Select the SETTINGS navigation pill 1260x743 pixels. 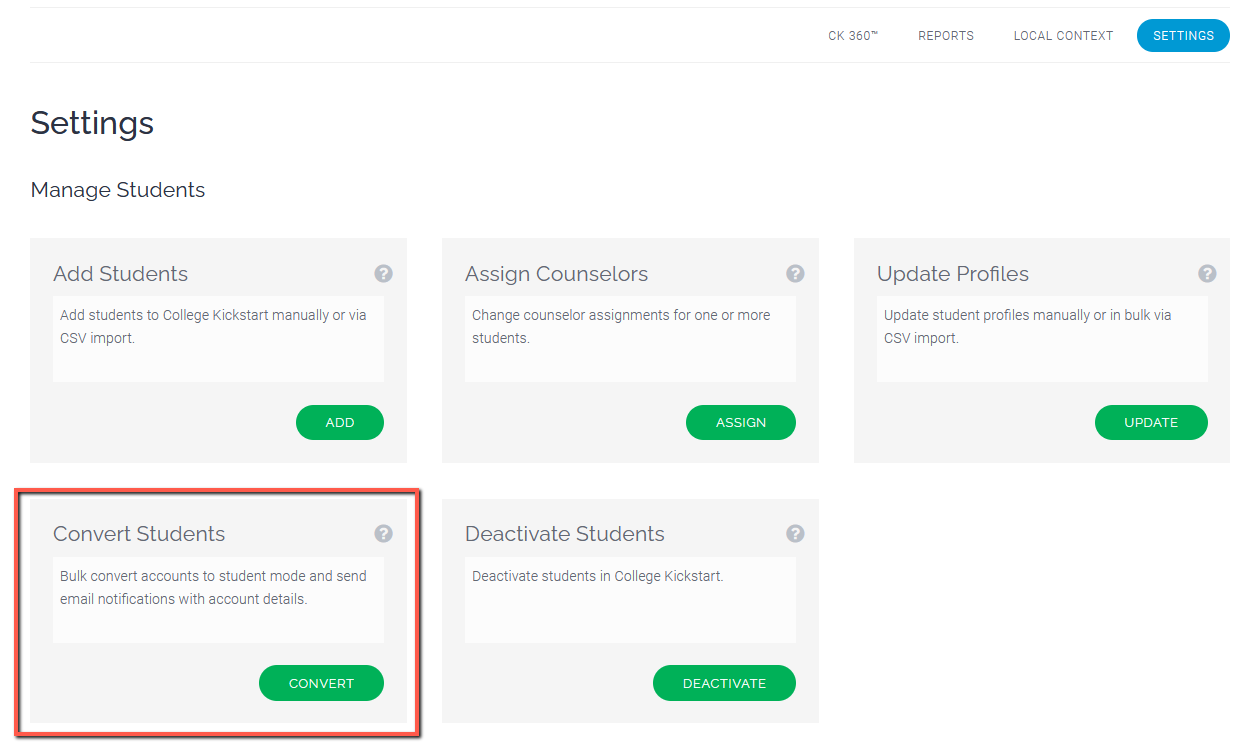coord(1183,35)
